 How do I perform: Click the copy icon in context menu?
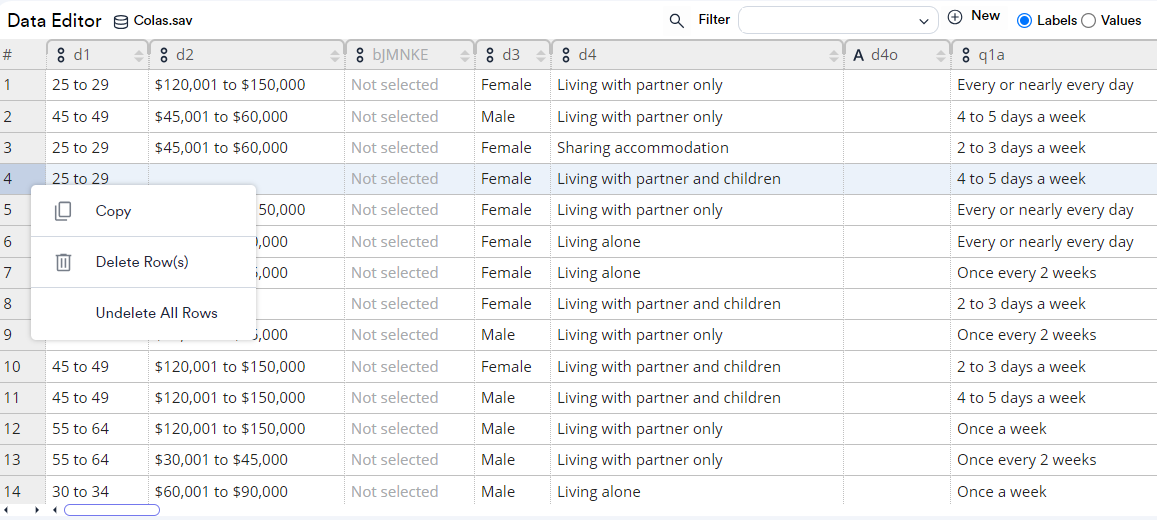[63, 211]
